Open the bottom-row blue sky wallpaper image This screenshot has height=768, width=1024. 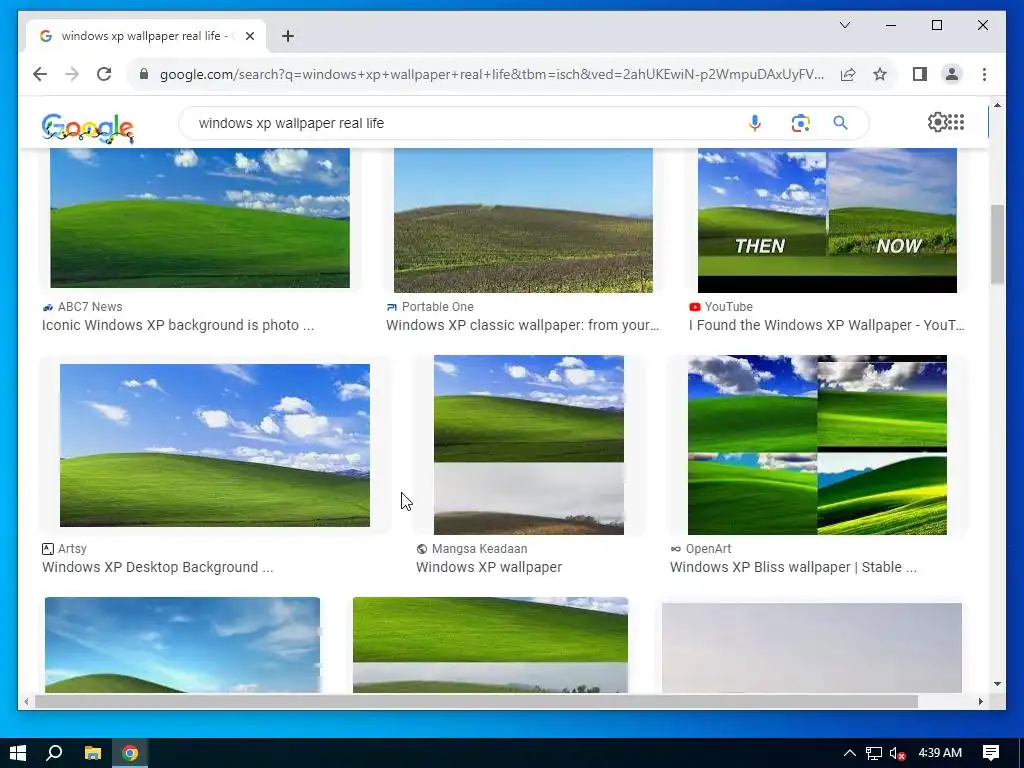pyautogui.click(x=182, y=645)
